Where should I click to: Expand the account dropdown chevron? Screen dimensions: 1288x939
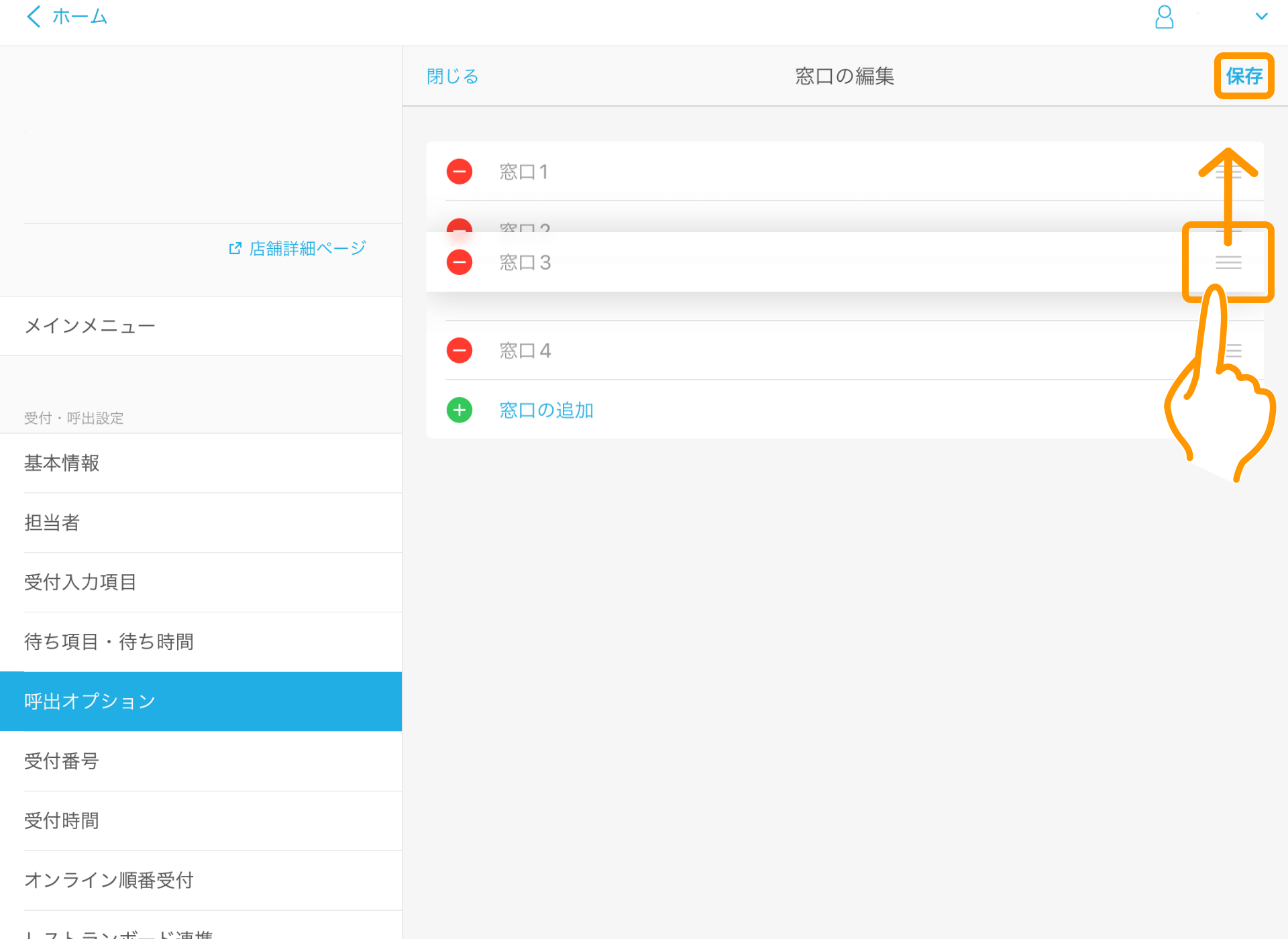1261,17
